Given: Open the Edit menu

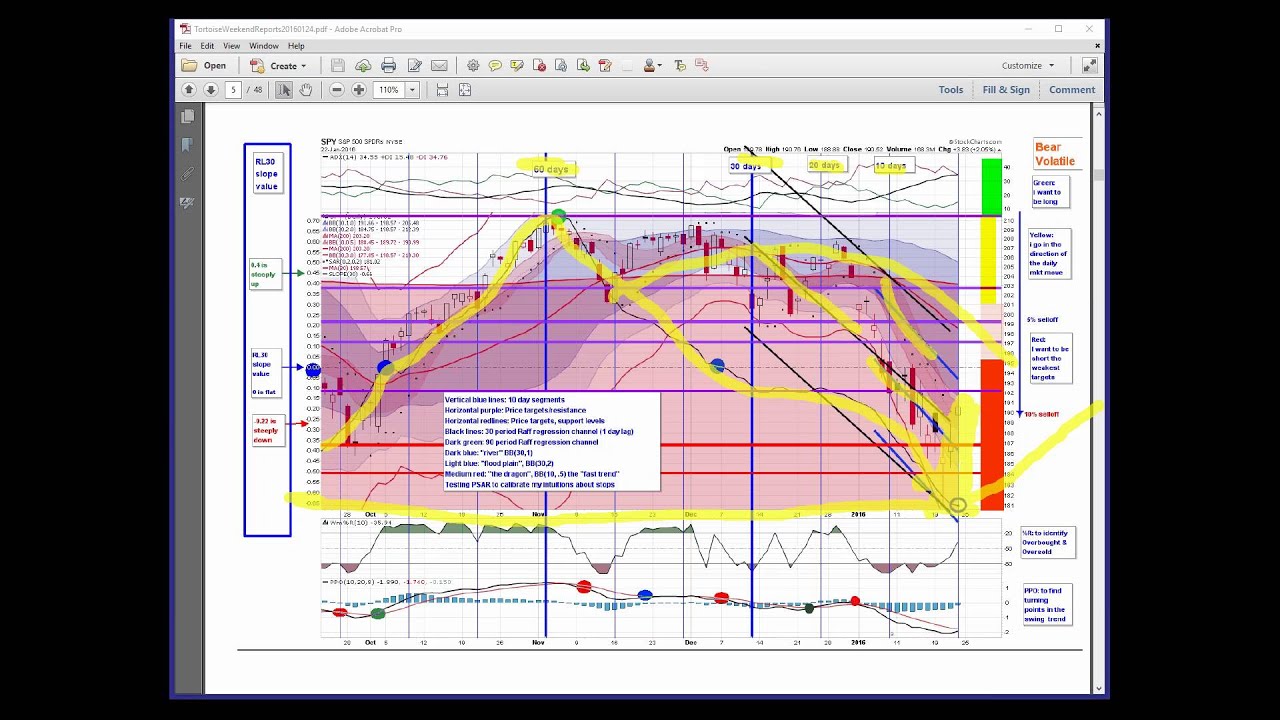Looking at the screenshot, I should point(207,46).
